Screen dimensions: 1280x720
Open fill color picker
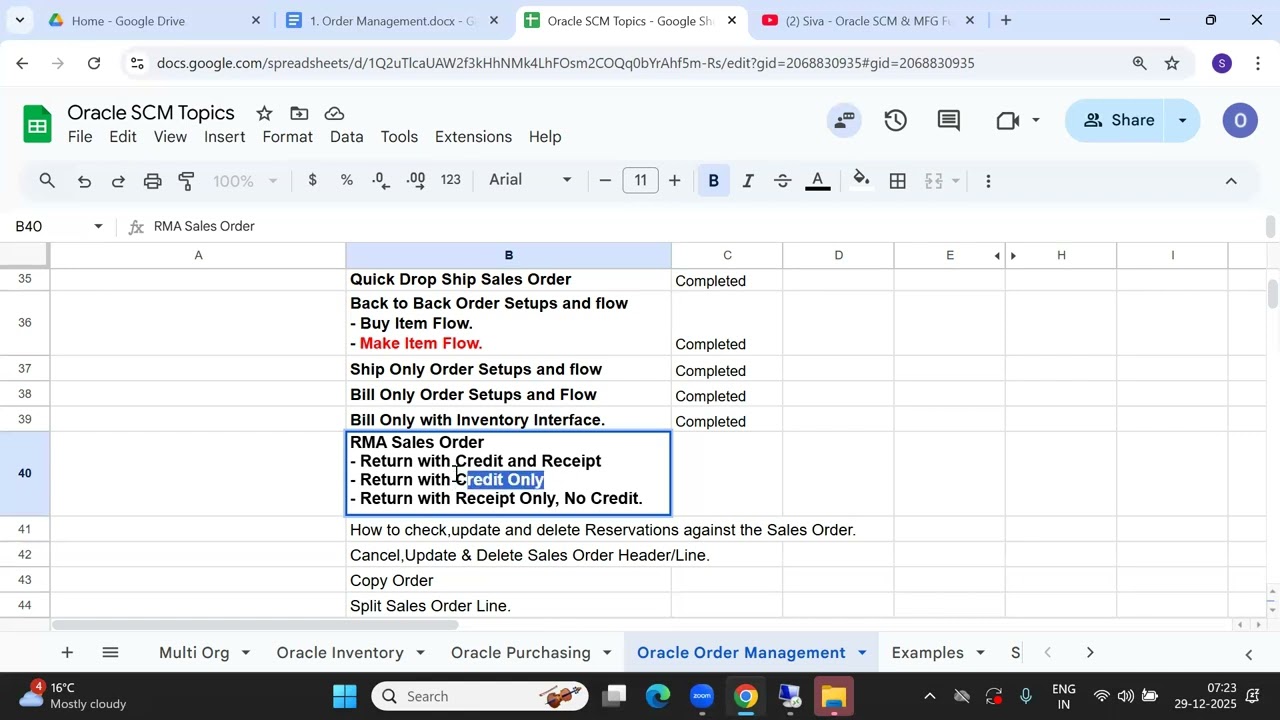[x=861, y=181]
